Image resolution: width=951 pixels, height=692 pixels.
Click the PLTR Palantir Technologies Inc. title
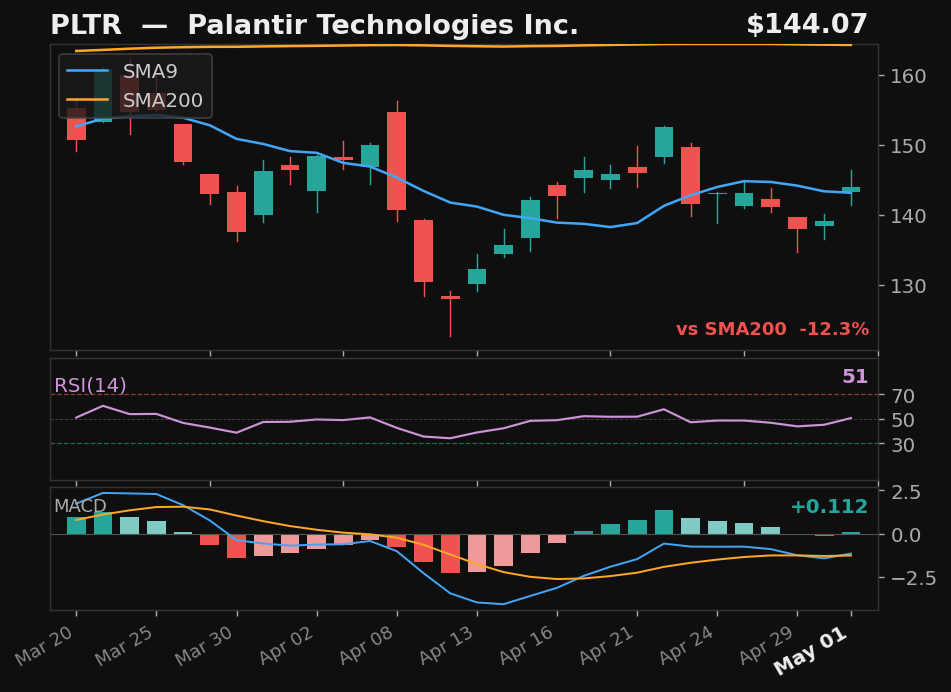click(314, 25)
